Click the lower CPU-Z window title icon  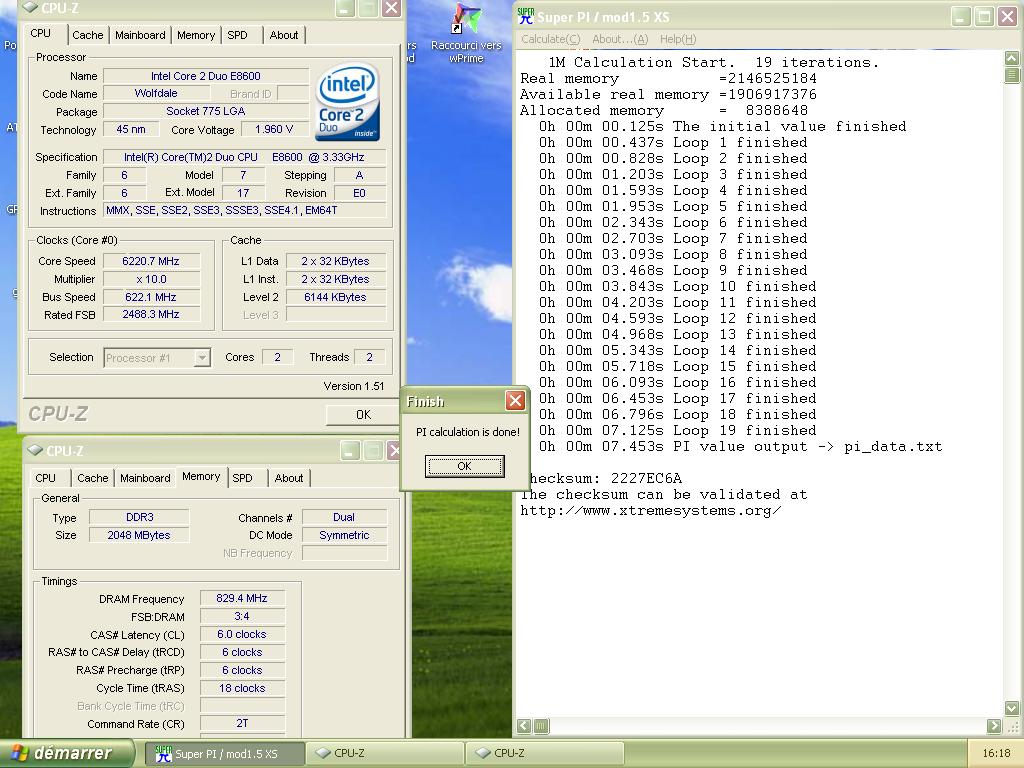(35, 450)
